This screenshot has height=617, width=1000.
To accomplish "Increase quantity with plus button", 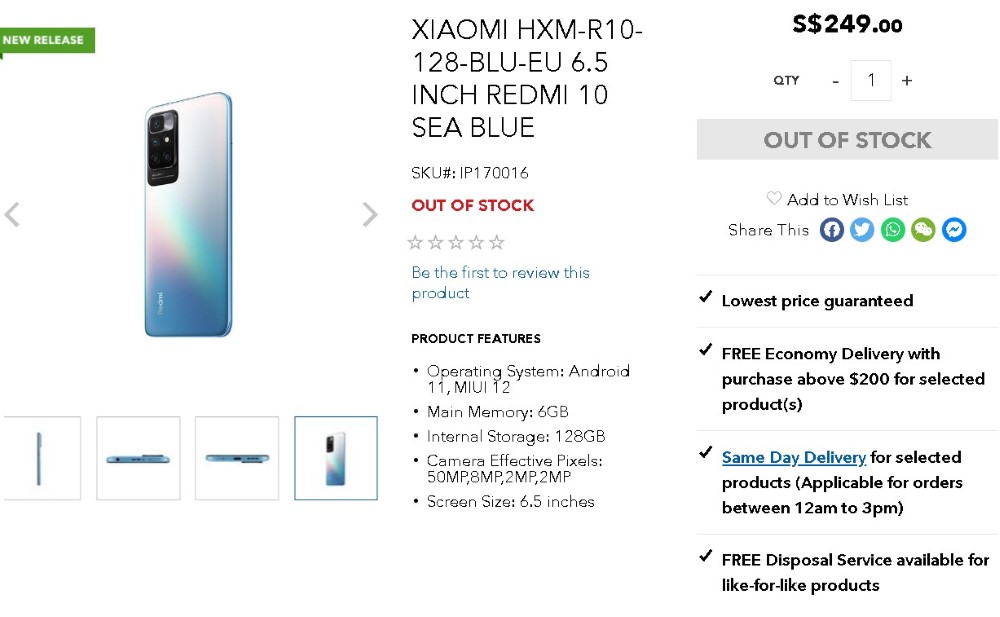I will pos(907,81).
